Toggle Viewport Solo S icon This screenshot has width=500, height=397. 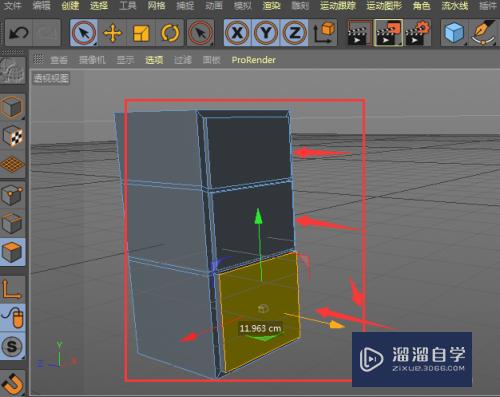click(x=13, y=346)
